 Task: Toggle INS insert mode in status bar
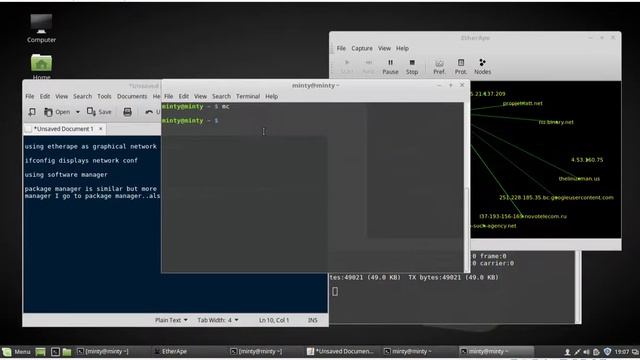[313, 320]
